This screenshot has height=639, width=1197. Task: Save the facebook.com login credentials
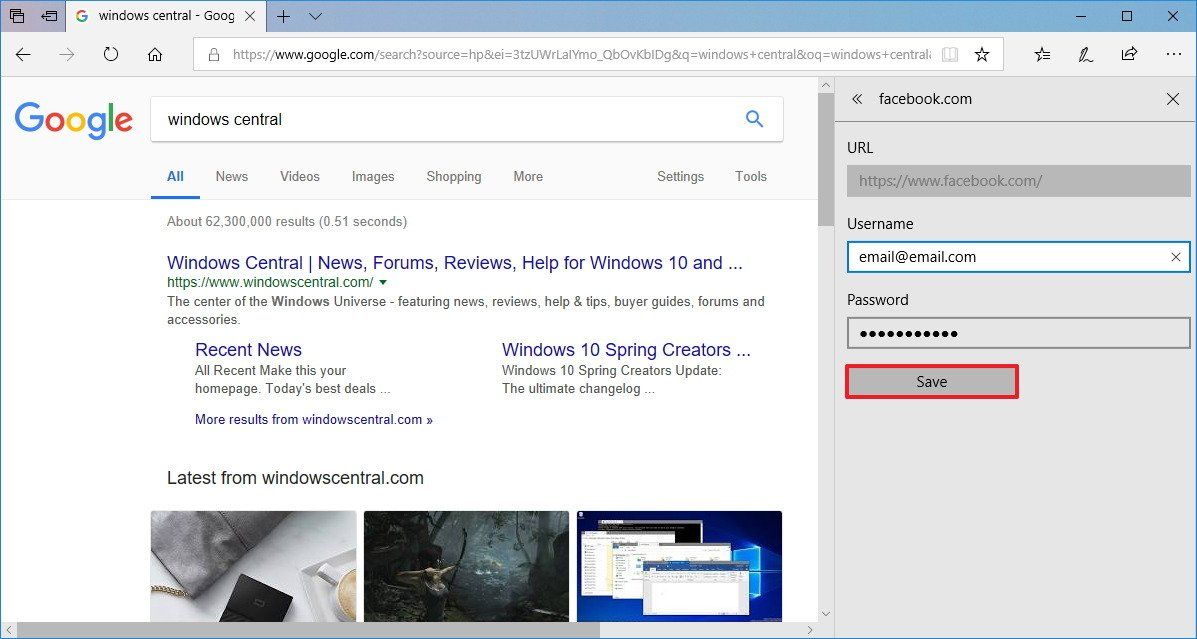(931, 381)
